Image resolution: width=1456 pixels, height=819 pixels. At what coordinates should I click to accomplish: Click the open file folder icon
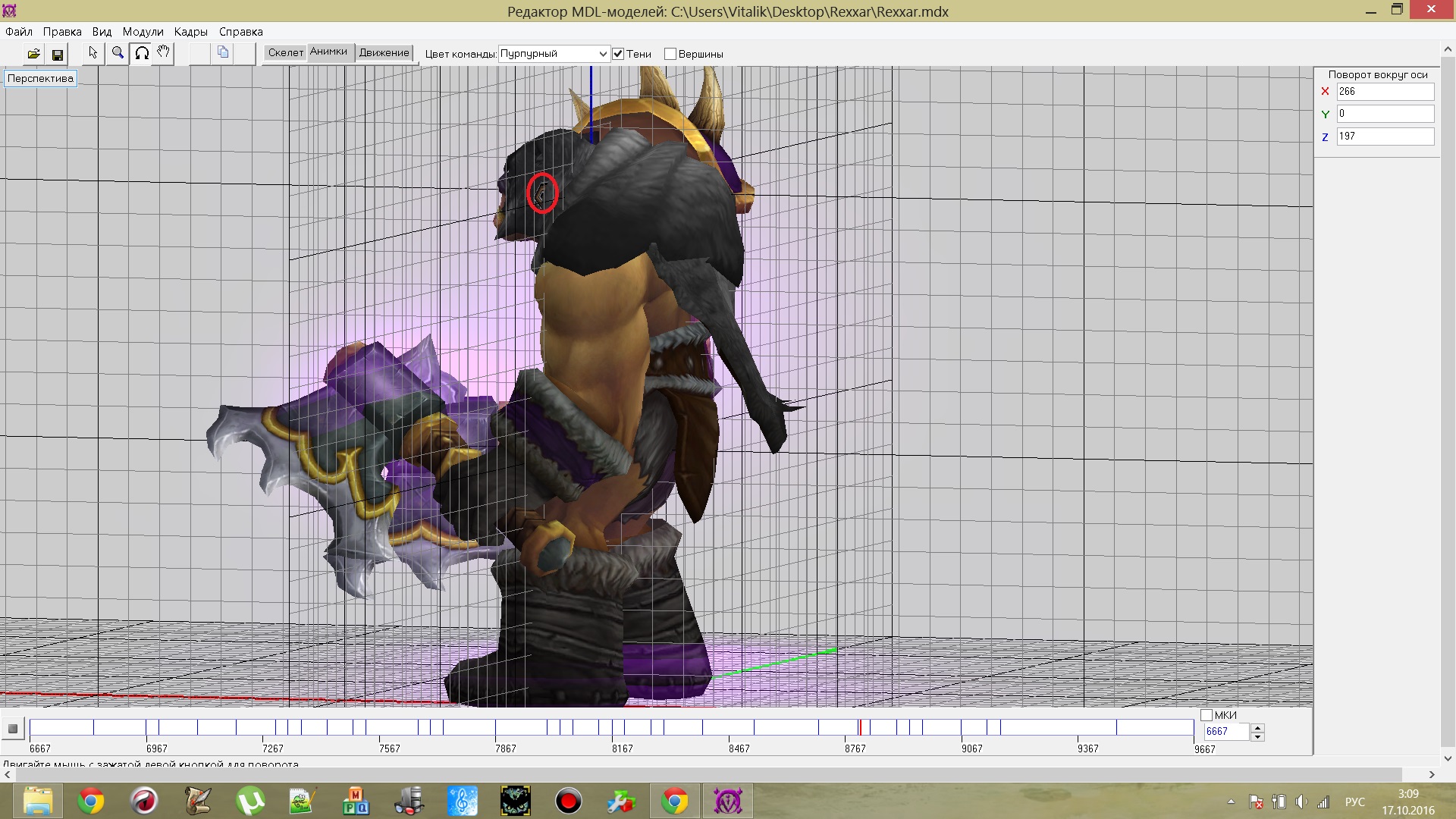click(33, 54)
